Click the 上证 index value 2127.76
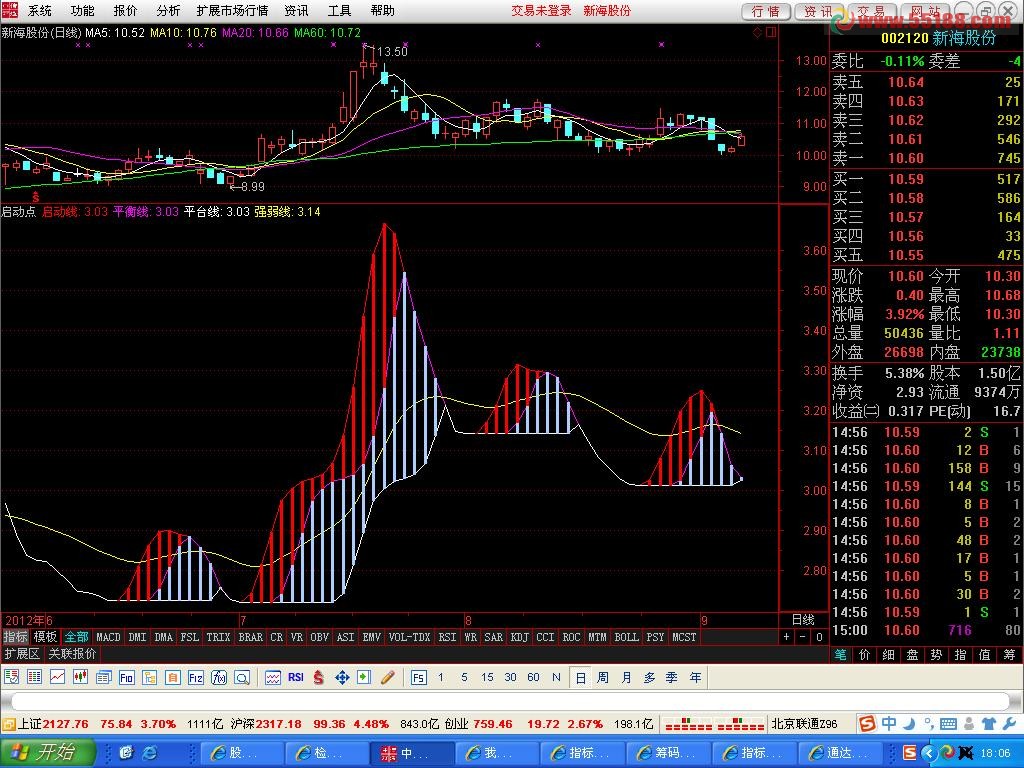The height and width of the screenshot is (768, 1024). tap(65, 724)
